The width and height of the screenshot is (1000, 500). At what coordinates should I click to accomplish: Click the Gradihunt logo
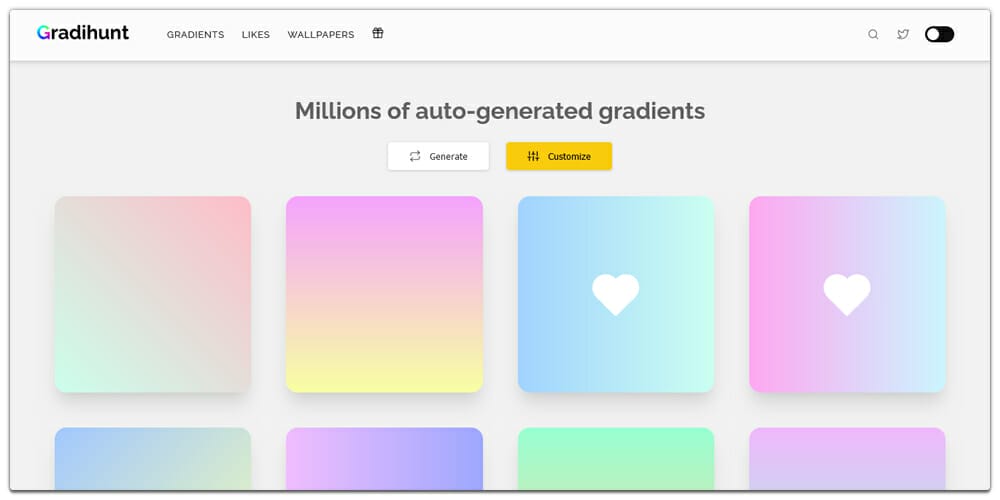click(83, 33)
